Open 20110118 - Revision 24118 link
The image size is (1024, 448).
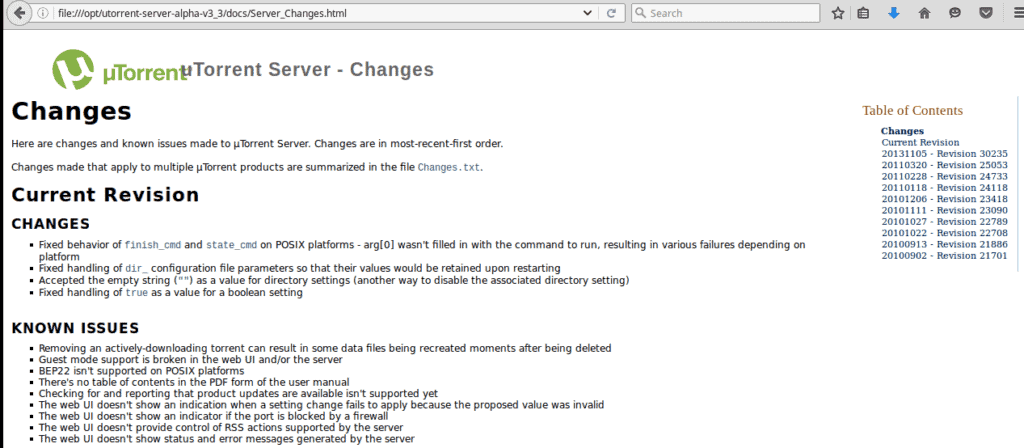[944, 187]
